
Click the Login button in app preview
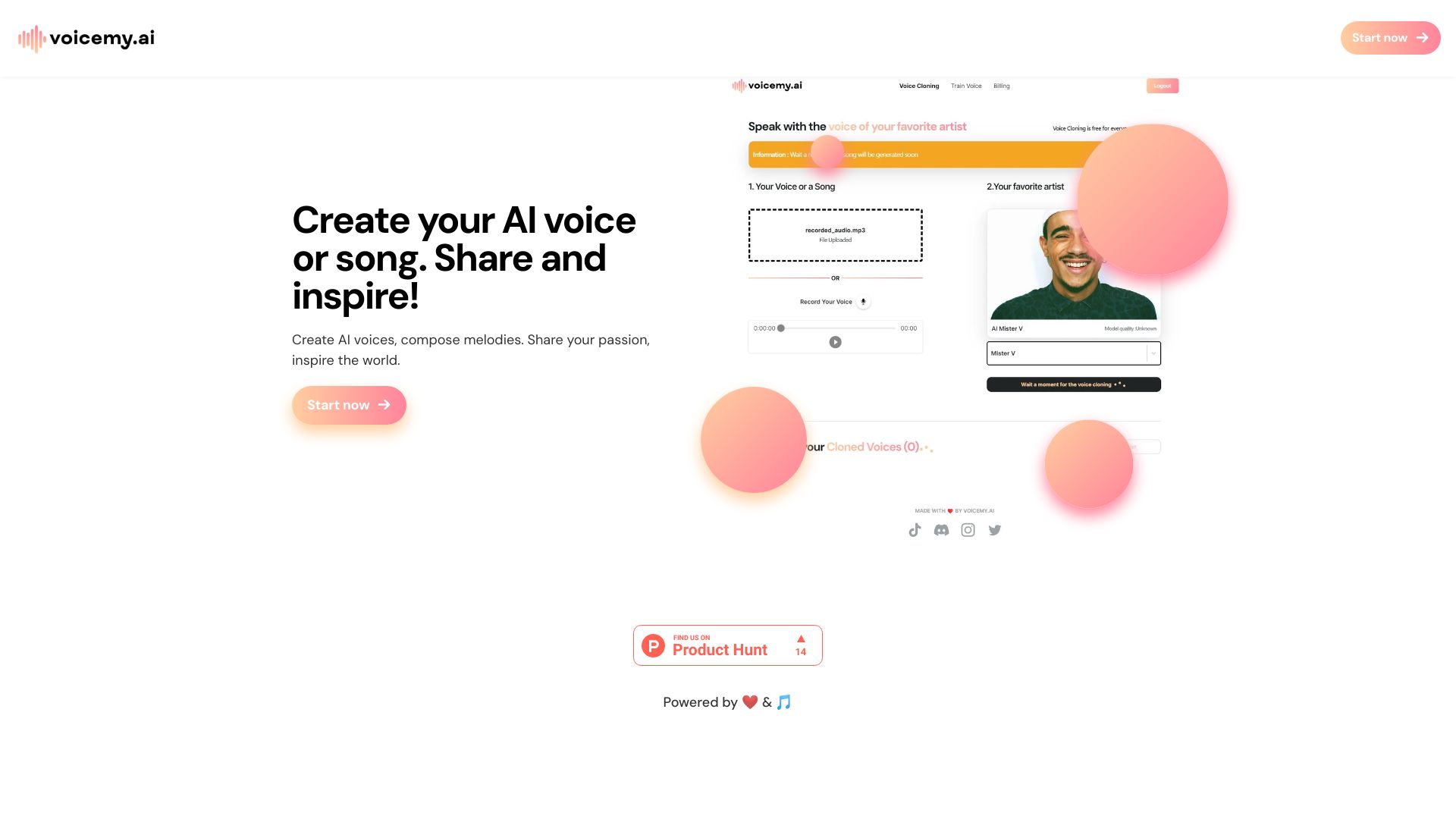click(1162, 85)
